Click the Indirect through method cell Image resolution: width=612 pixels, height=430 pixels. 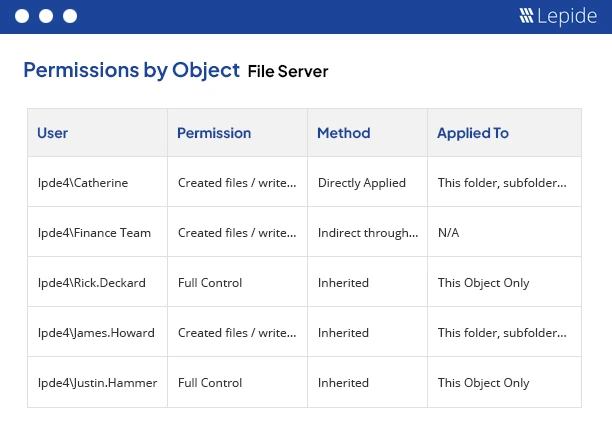pos(367,233)
